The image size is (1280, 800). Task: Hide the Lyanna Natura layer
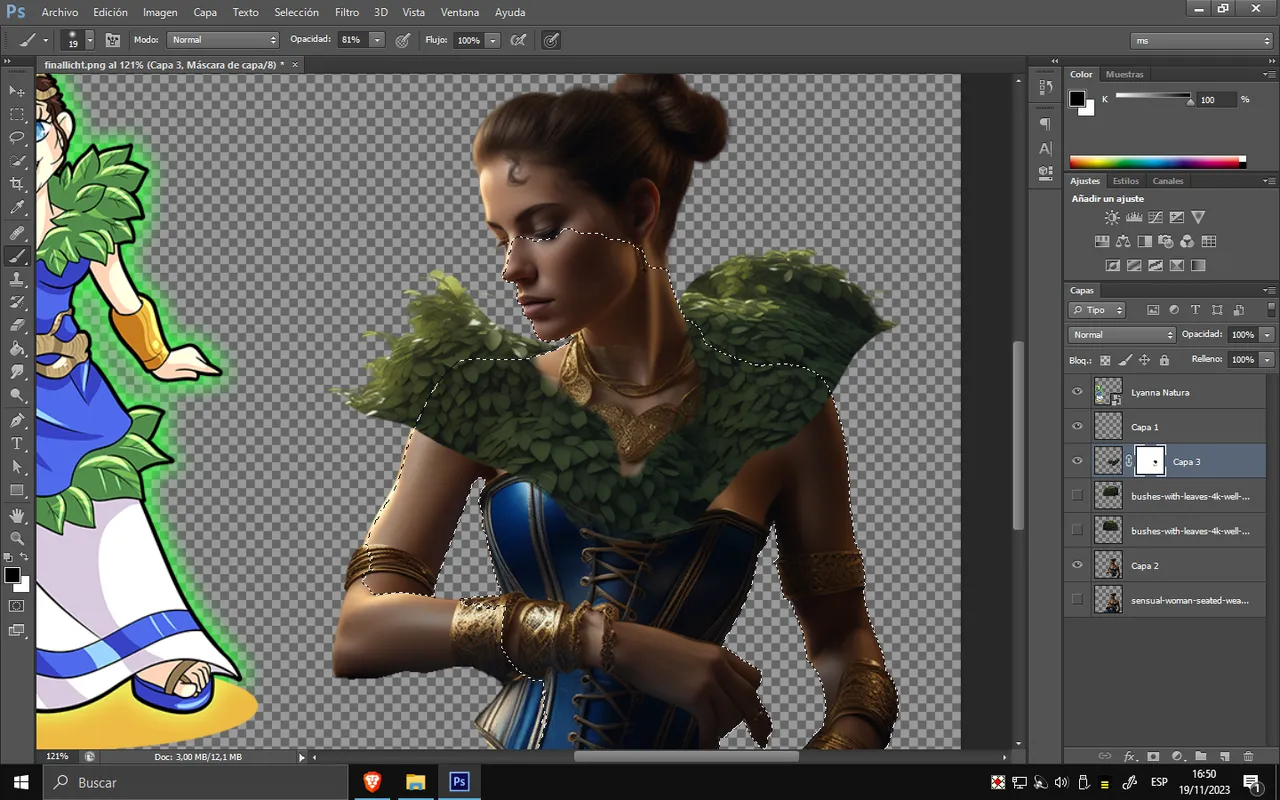[1077, 392]
